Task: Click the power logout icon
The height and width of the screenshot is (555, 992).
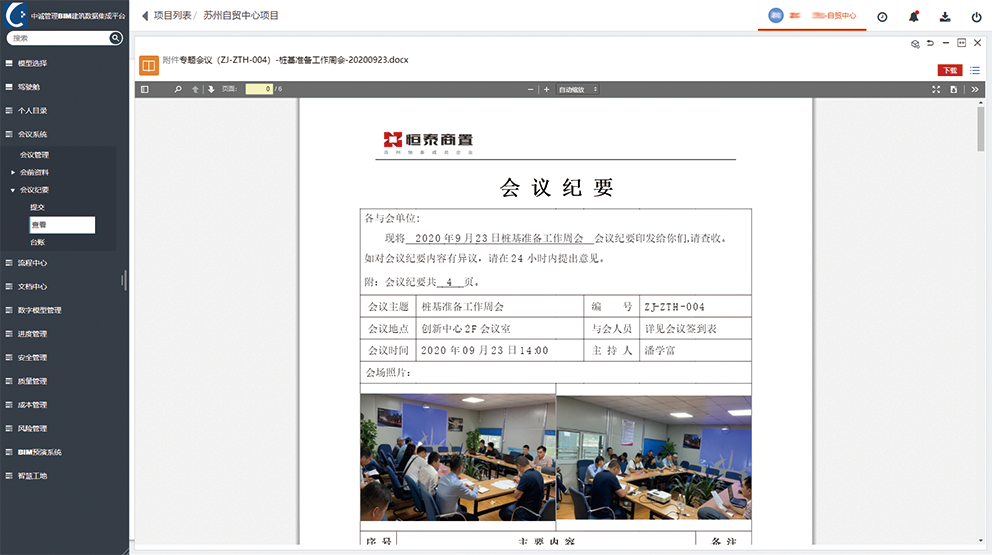Action: (976, 16)
